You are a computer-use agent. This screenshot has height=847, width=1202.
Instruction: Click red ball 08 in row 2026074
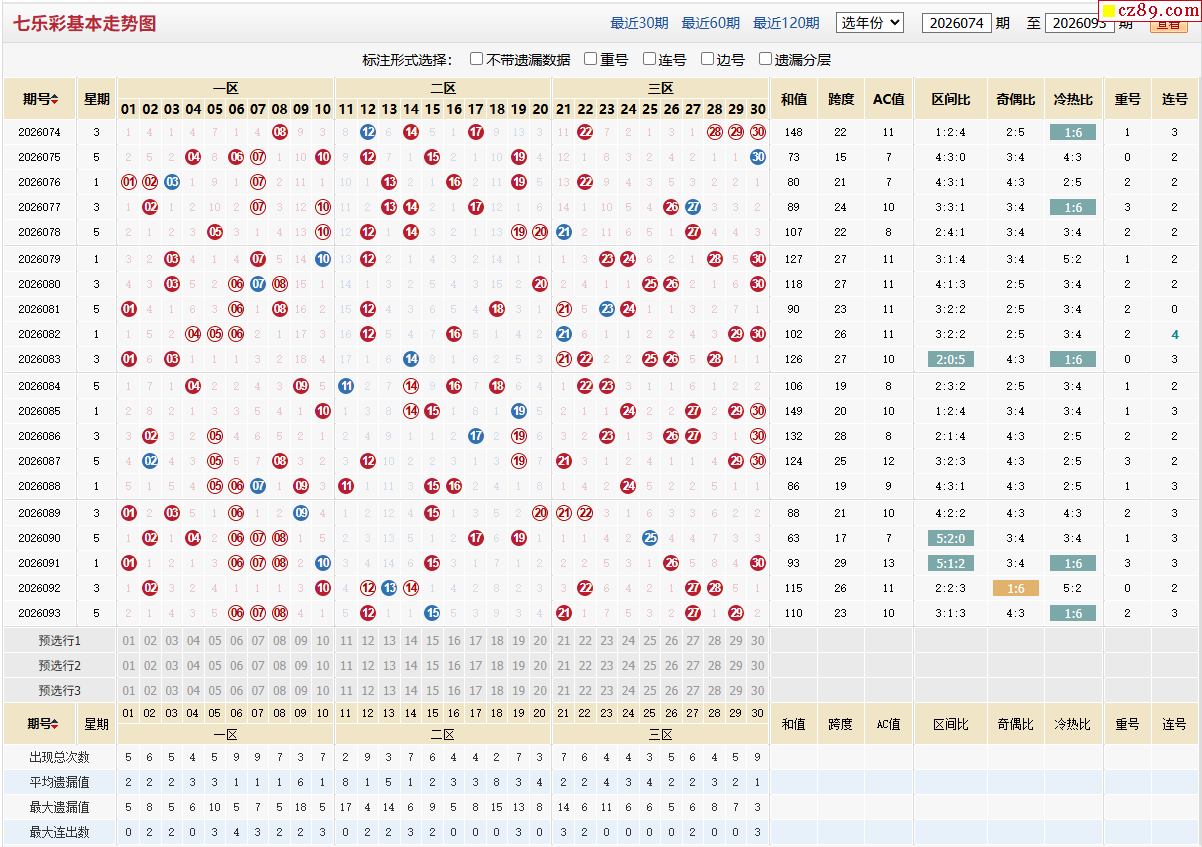click(x=279, y=132)
